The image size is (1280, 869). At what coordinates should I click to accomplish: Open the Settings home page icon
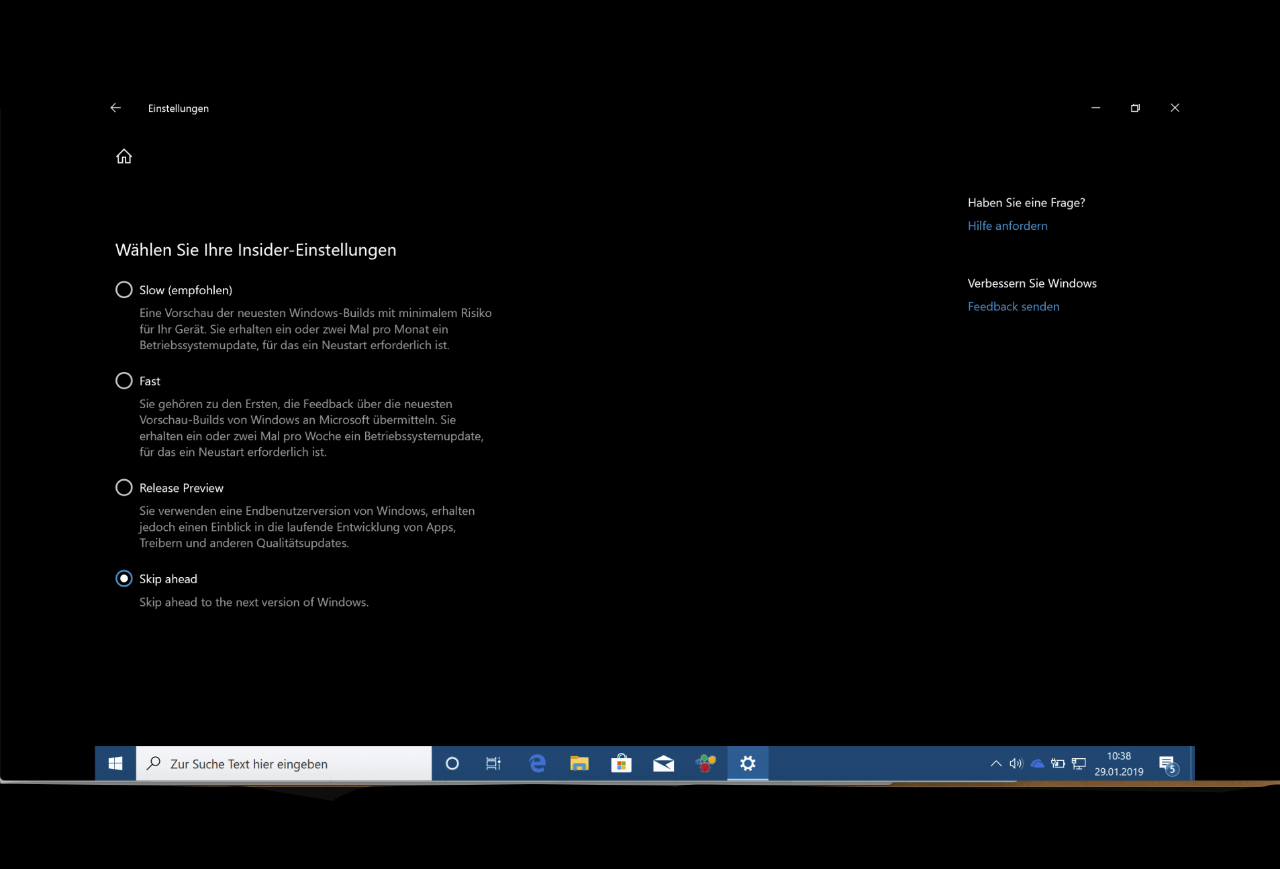click(124, 156)
